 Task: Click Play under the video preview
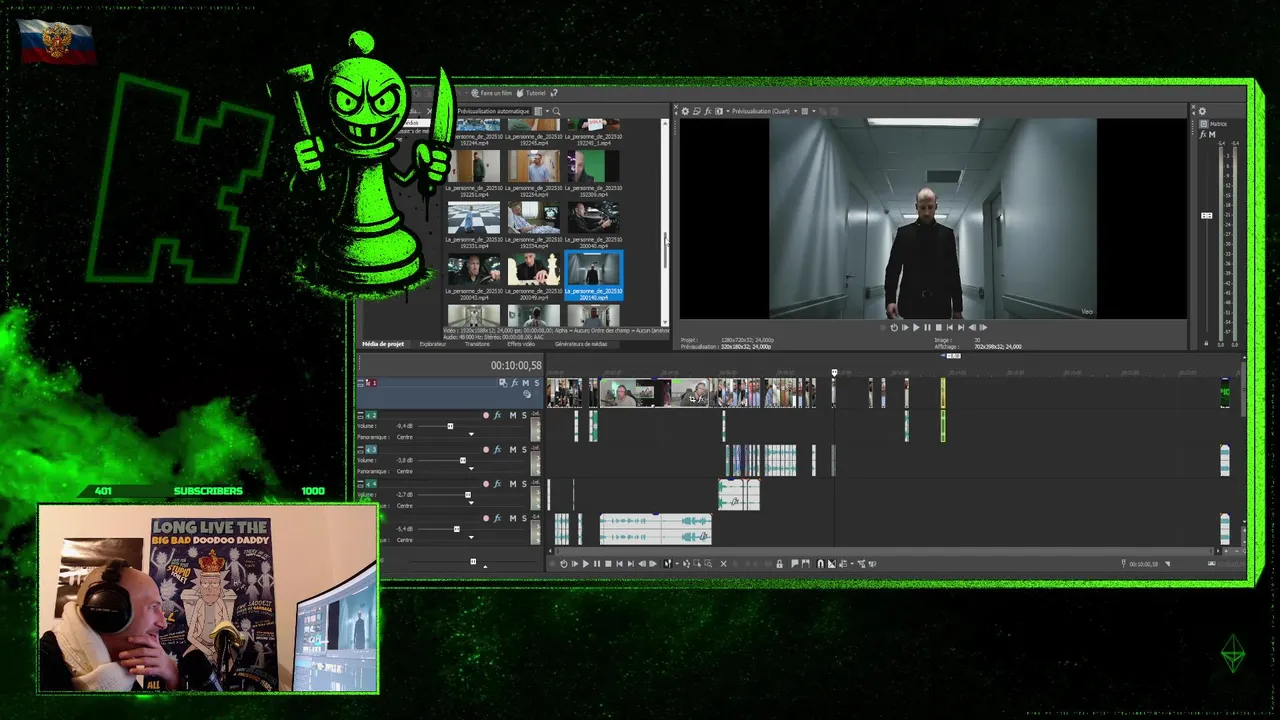pos(916,327)
